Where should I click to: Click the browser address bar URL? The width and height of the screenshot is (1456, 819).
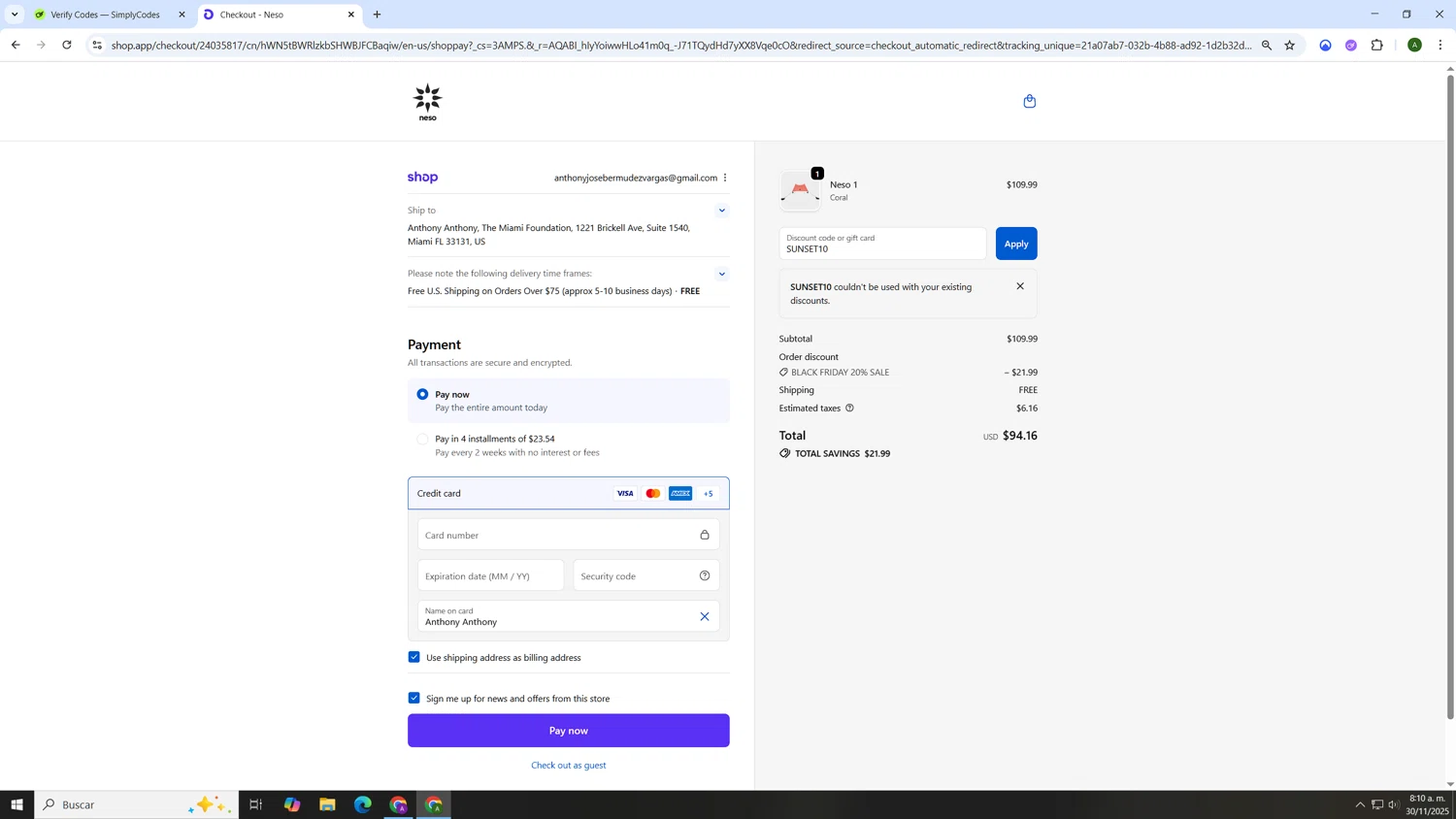681,45
